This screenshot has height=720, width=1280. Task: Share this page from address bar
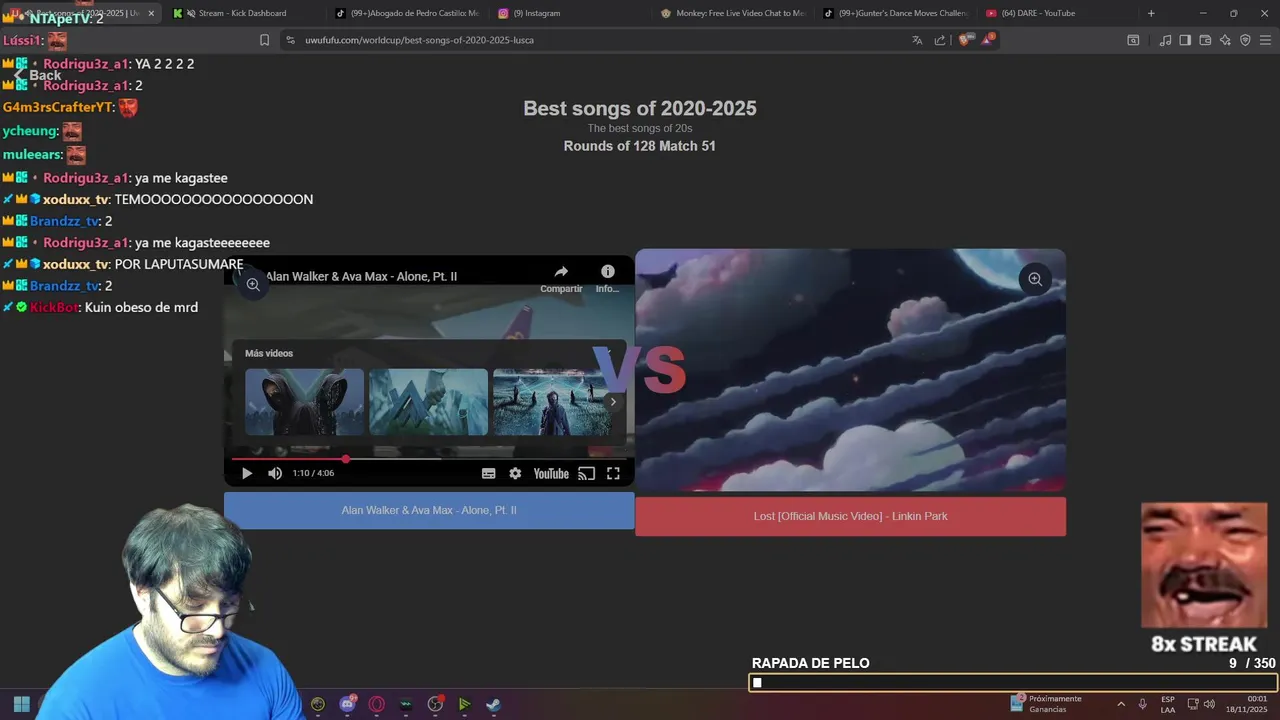click(x=940, y=40)
